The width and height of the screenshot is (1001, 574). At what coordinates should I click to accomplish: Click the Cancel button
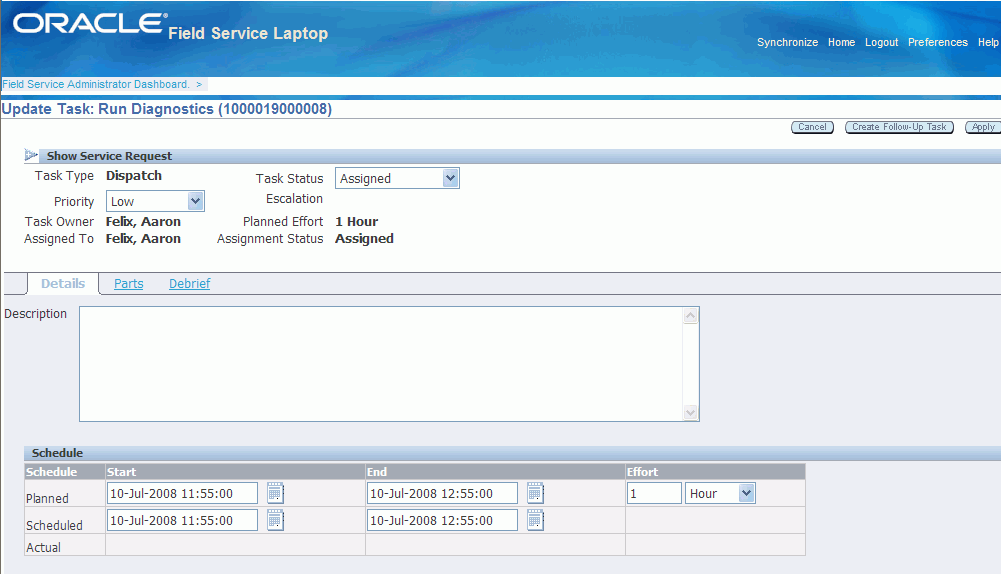tap(812, 127)
